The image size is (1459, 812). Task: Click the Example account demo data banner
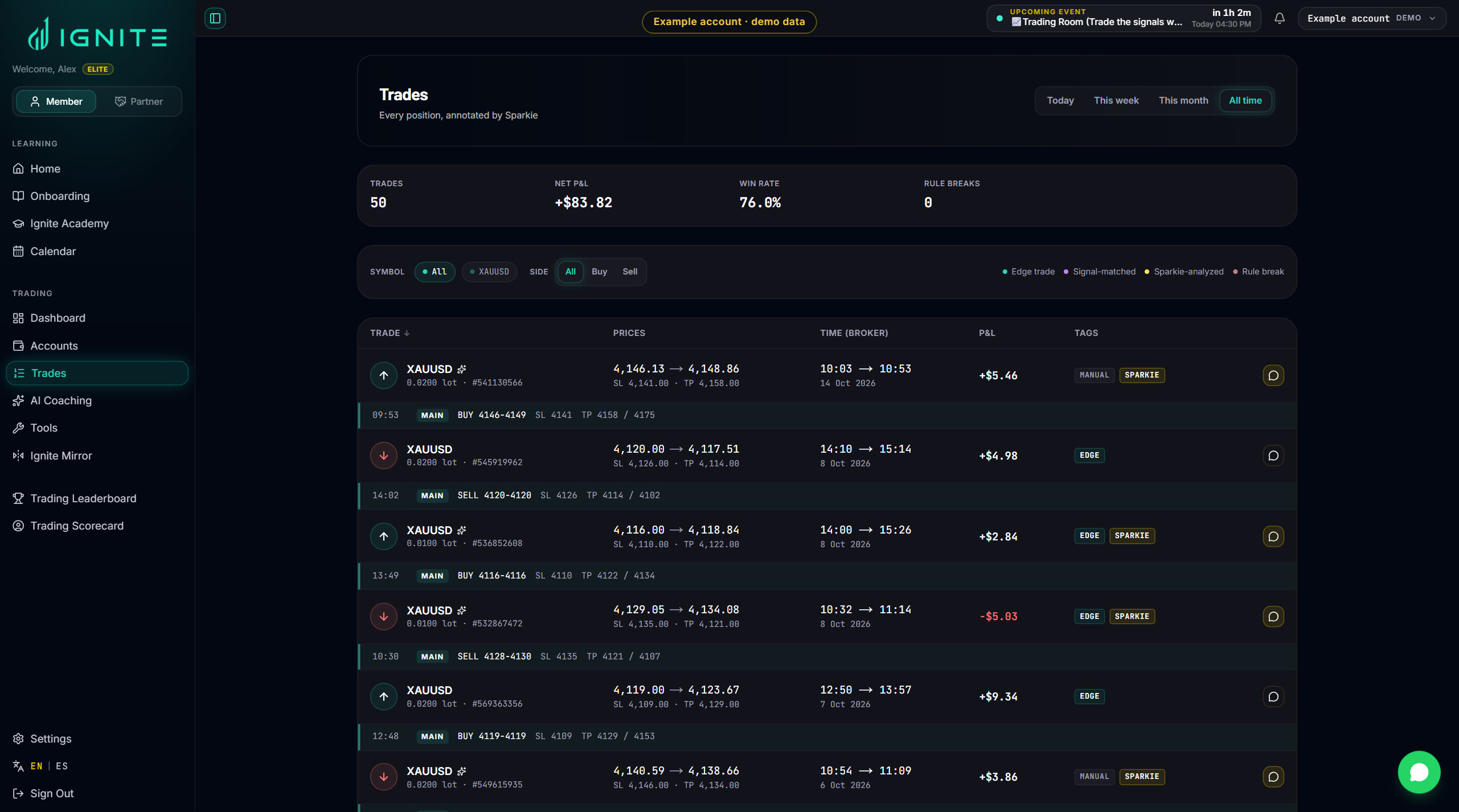(729, 22)
